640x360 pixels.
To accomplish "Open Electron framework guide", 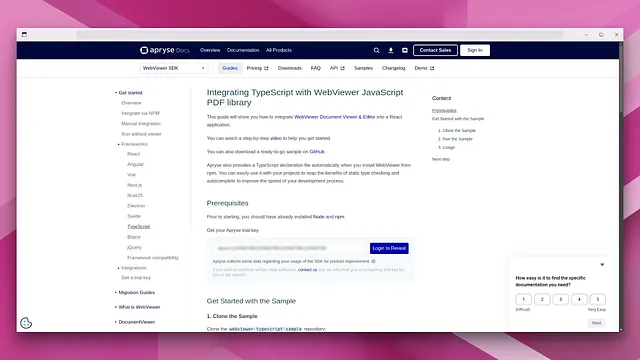I will 136,206.
